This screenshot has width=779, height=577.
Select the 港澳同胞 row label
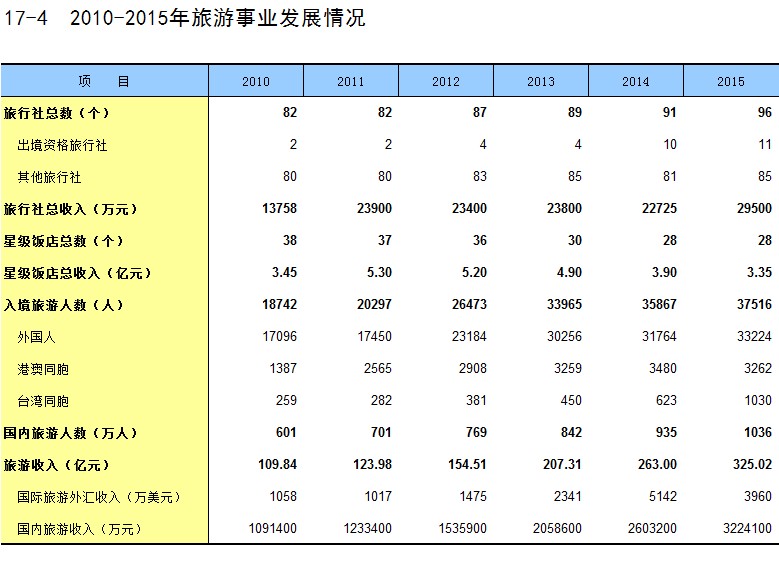(x=43, y=369)
